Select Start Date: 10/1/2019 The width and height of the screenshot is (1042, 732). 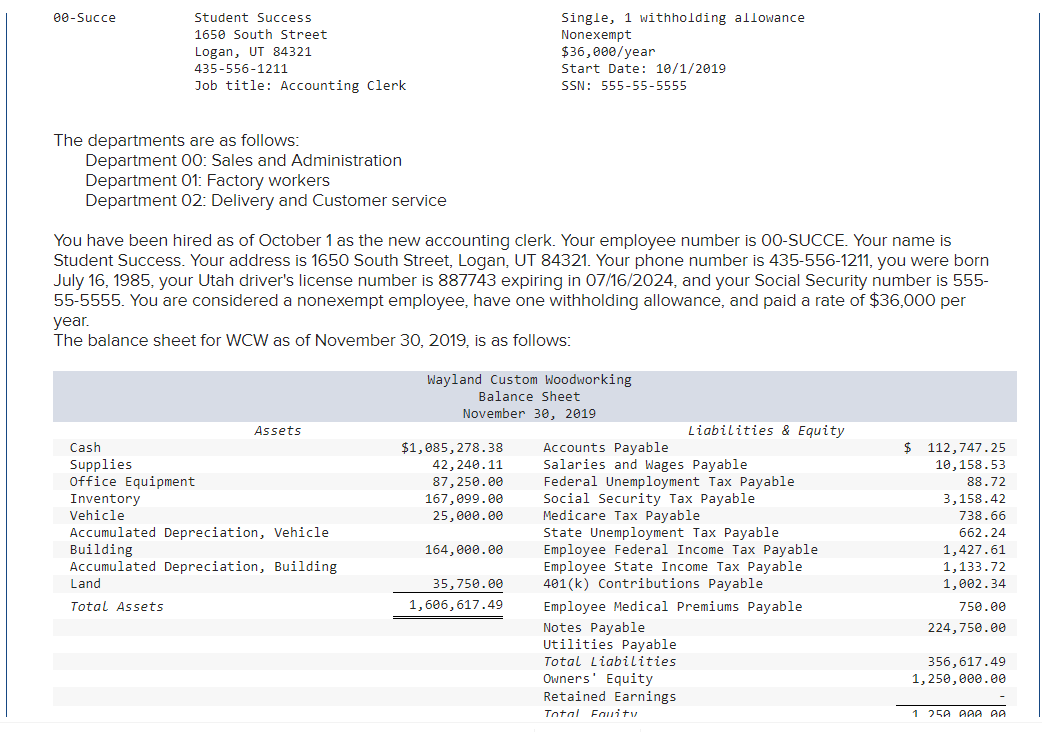(x=643, y=68)
